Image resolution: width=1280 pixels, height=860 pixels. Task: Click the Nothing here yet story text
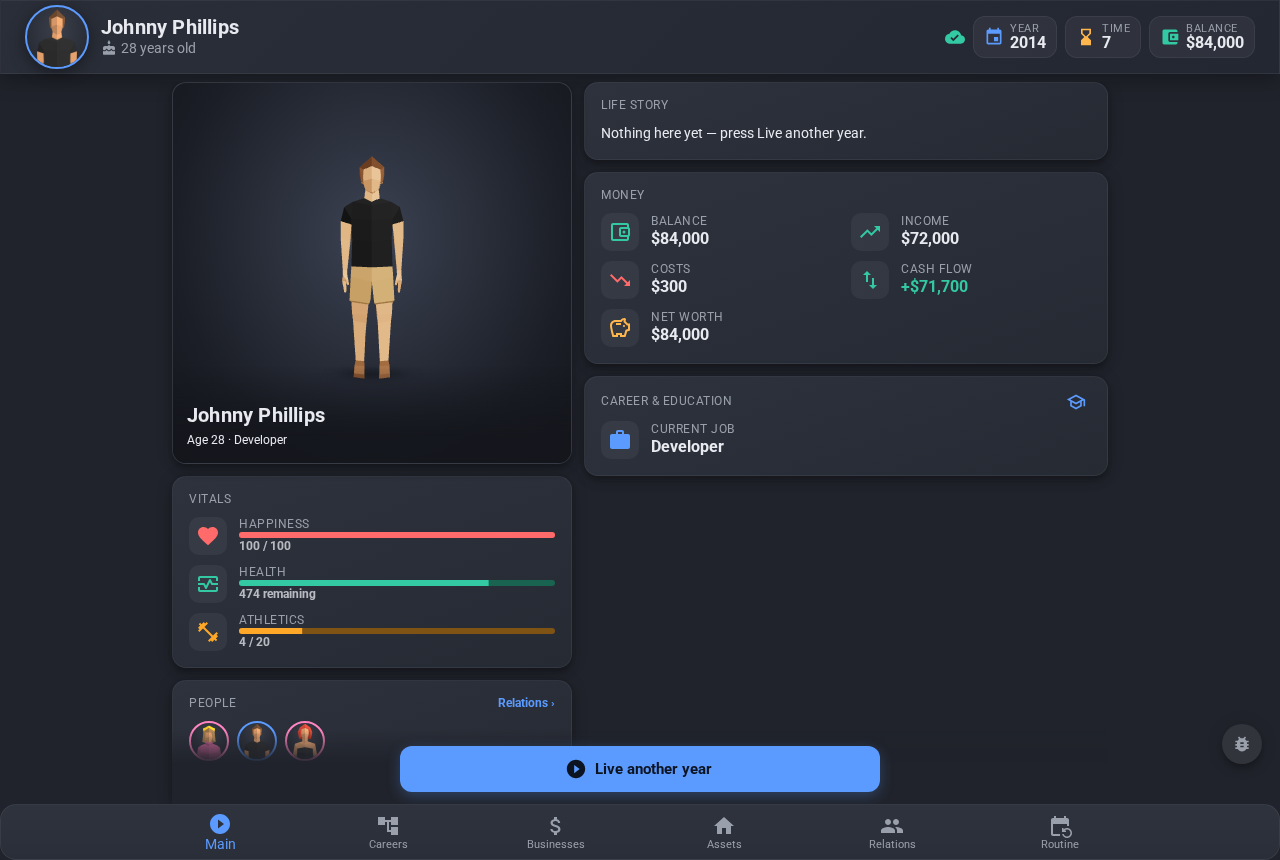point(734,133)
